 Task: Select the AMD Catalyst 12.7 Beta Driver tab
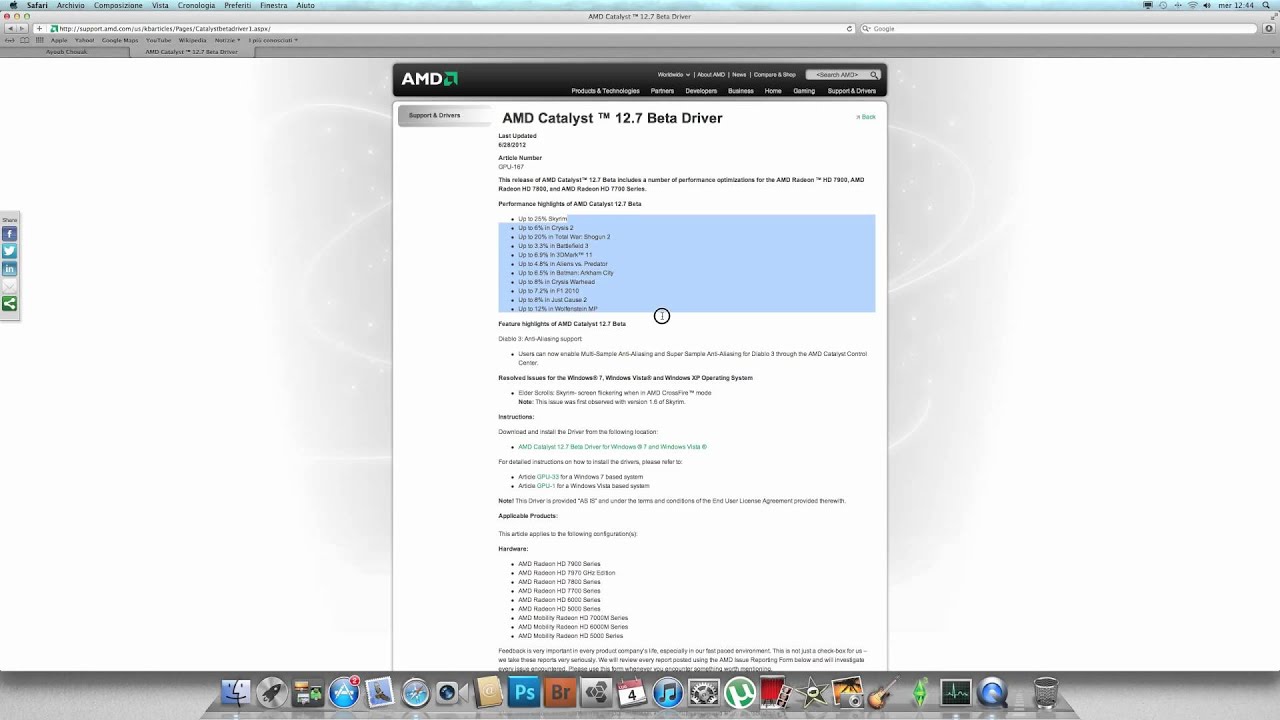click(x=191, y=51)
